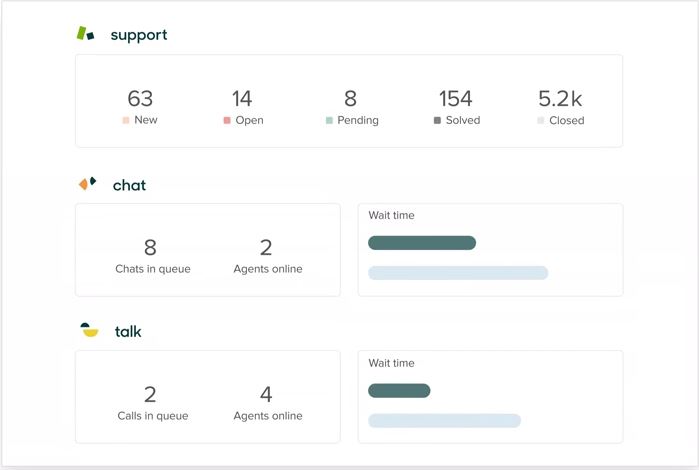Click the support section heading
The height and width of the screenshot is (470, 699).
[139, 35]
